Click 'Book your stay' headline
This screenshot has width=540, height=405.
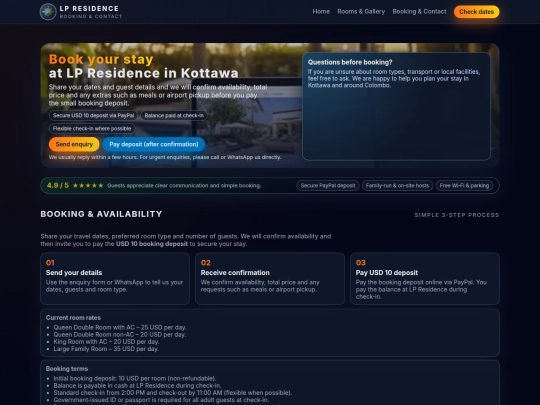click(101, 59)
